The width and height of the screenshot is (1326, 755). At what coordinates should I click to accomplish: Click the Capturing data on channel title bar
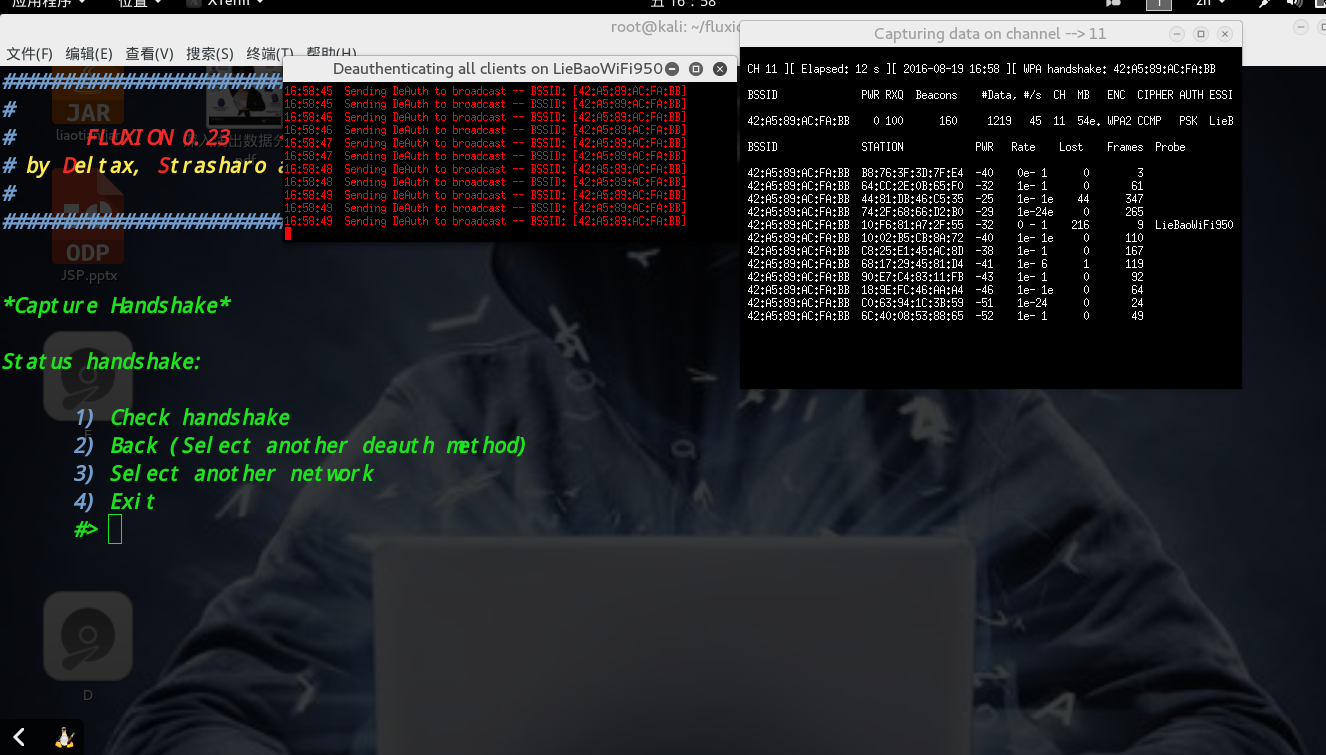[990, 34]
